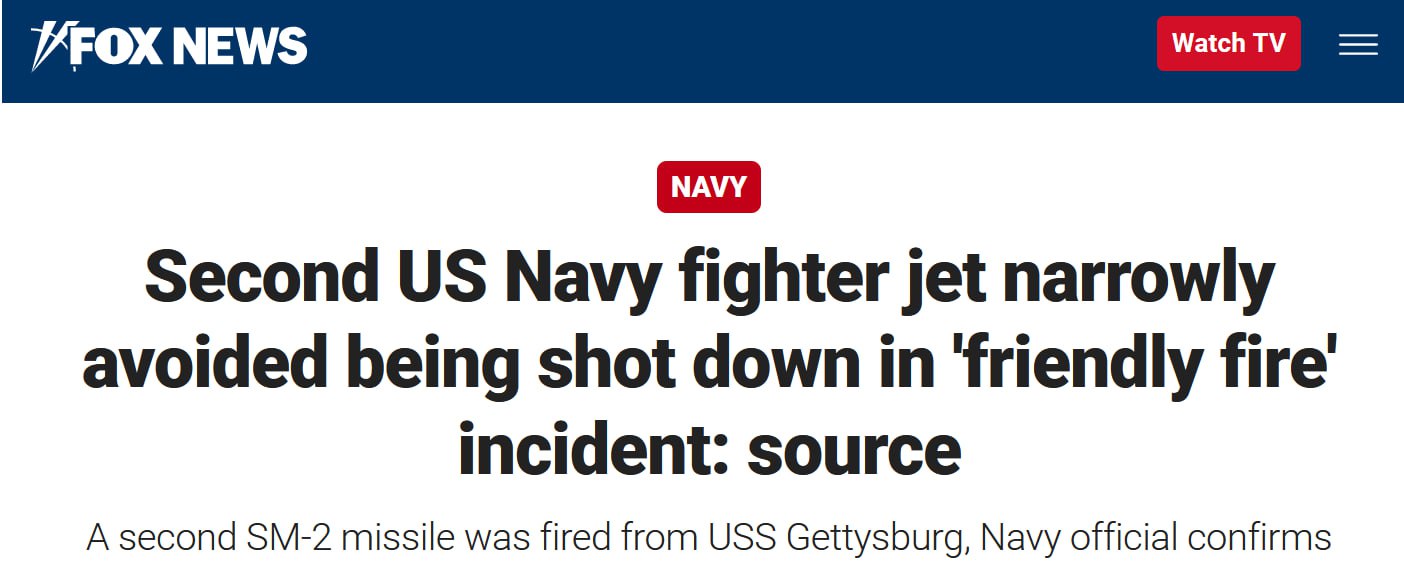Open the NAVY category tag
Screen dimensions: 1404x576
(x=708, y=187)
